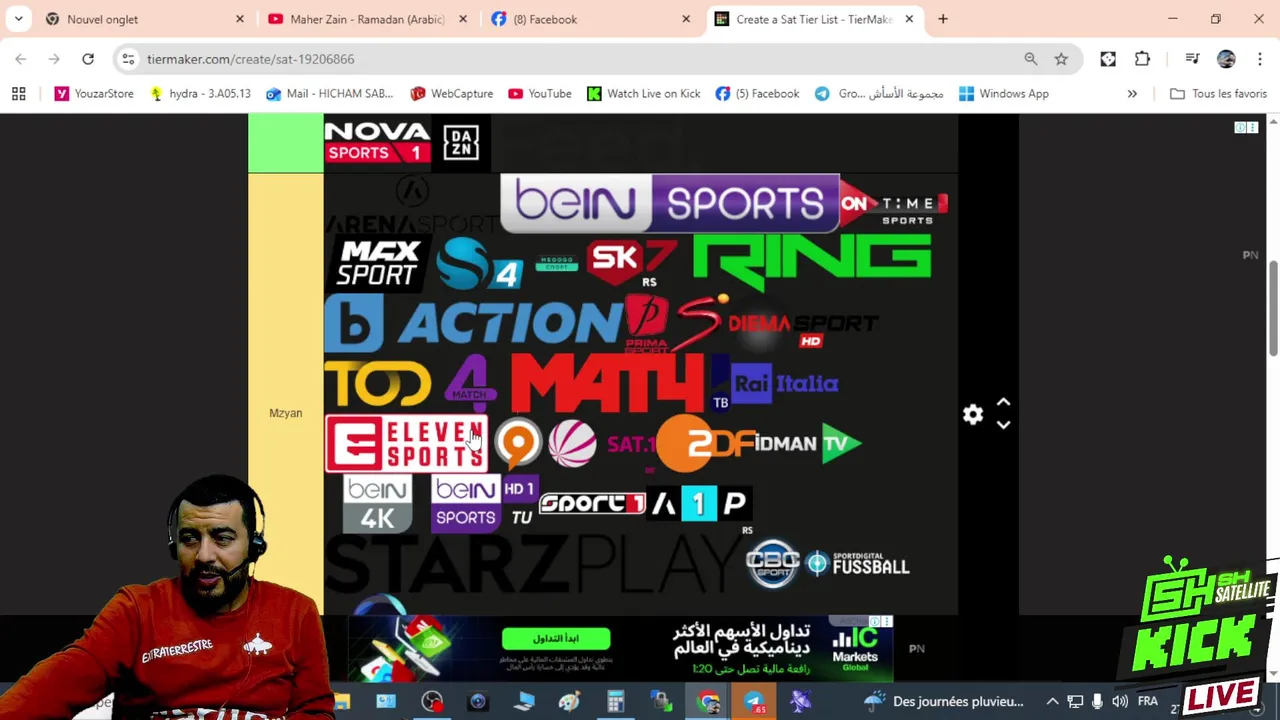Open the YouzarStore bookmark
This screenshot has height=720, width=1280.
[94, 93]
